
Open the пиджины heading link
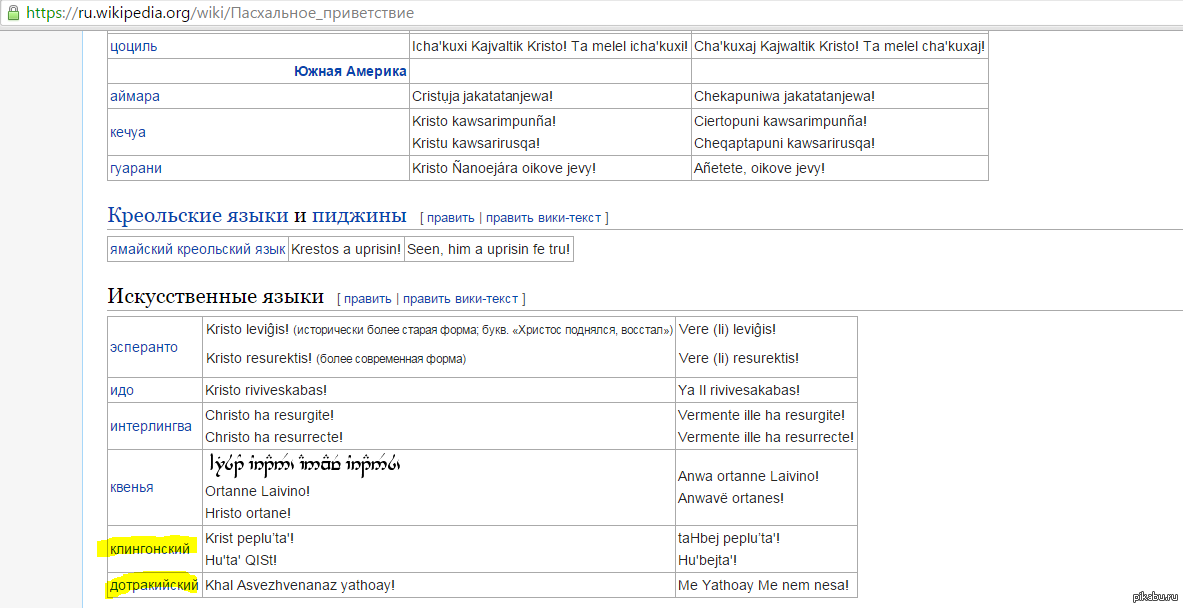359,216
